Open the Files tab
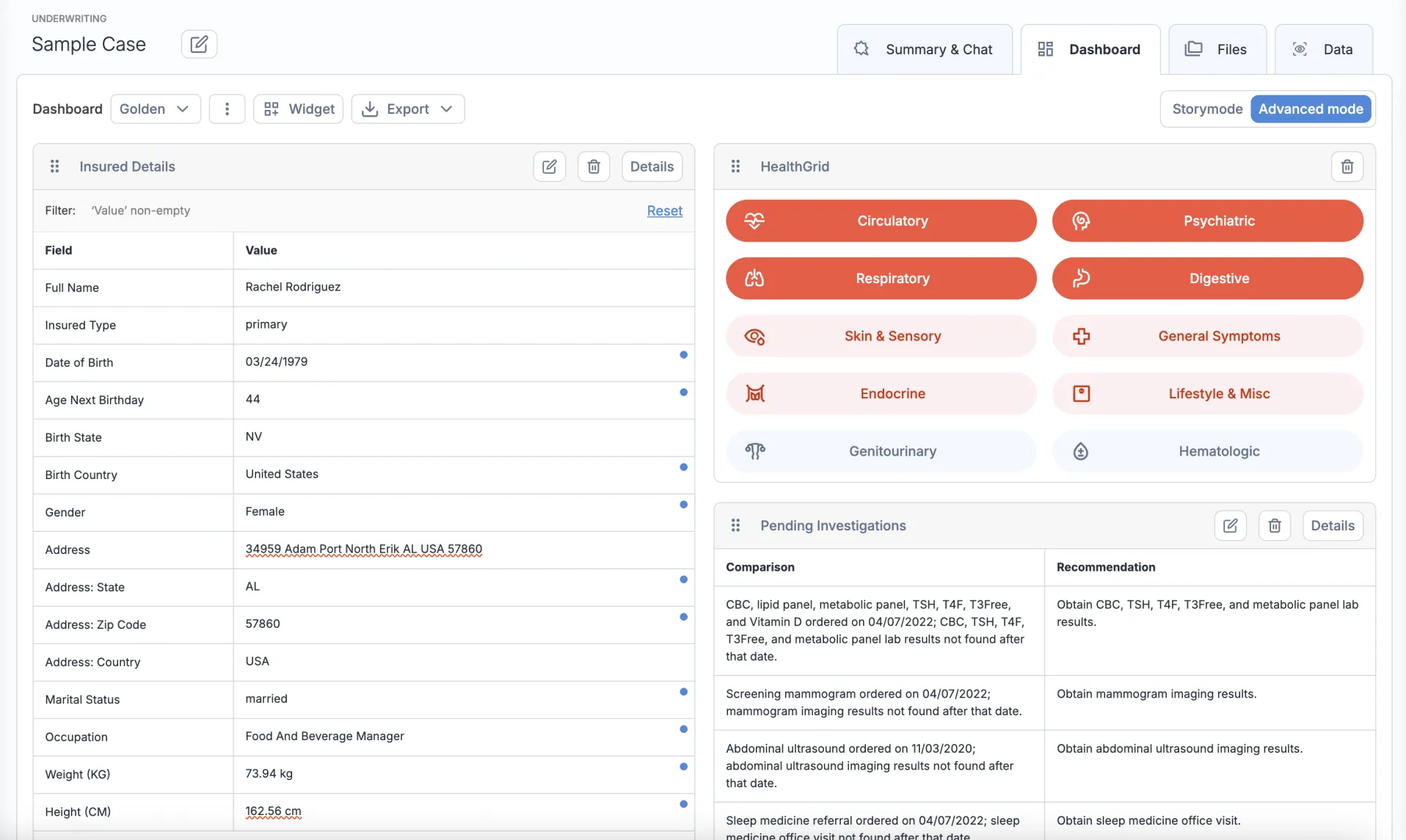 (x=1217, y=49)
